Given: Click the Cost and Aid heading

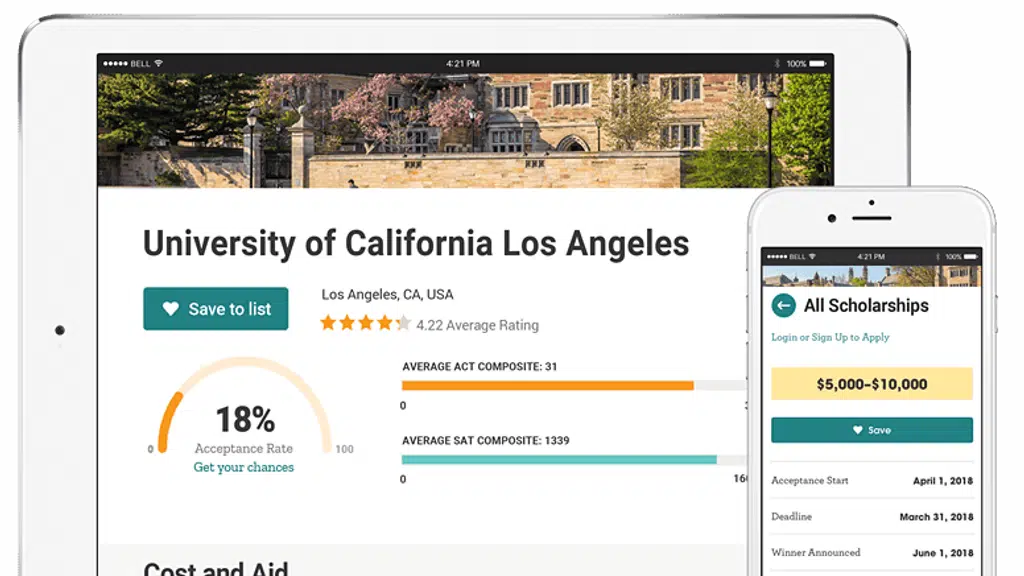Looking at the screenshot, I should [216, 568].
